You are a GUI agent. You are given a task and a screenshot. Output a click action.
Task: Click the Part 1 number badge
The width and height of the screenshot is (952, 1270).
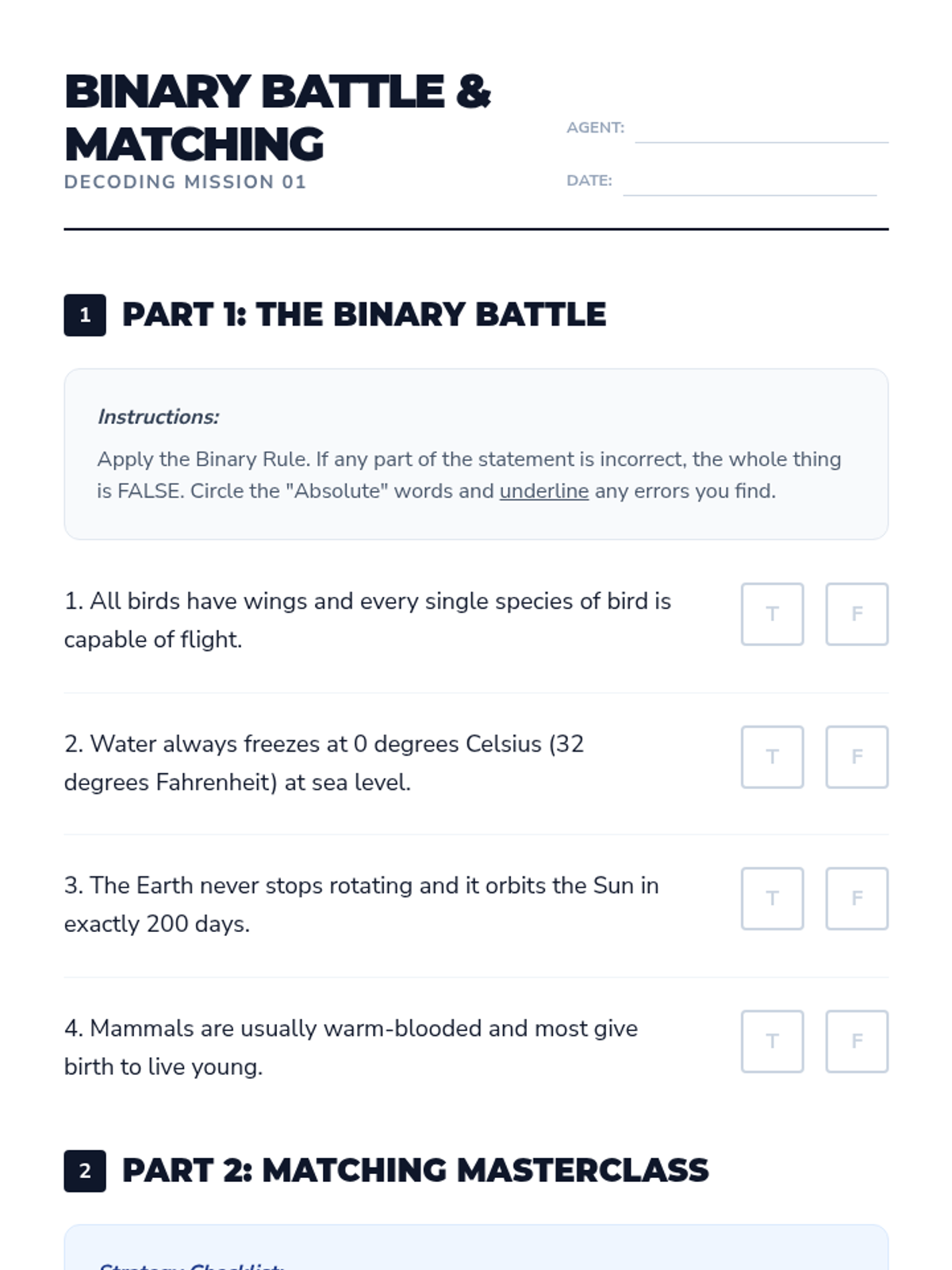[85, 315]
